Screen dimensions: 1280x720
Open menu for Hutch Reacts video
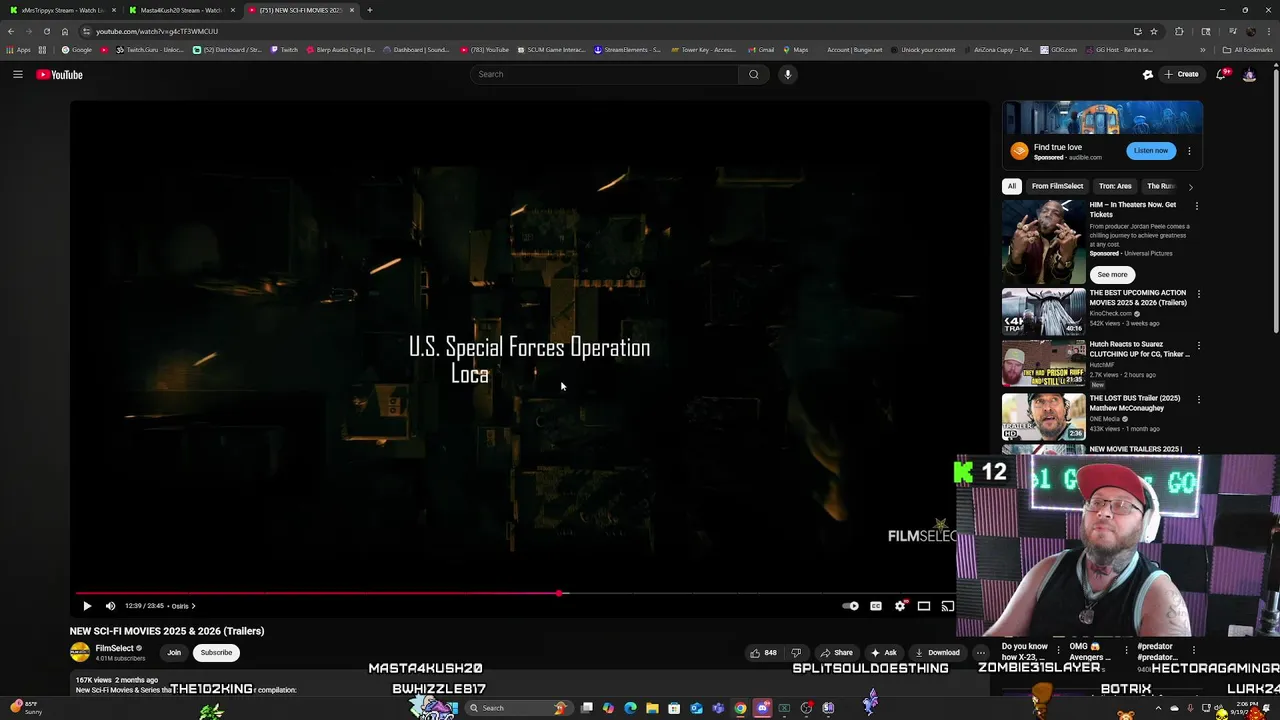[x=1198, y=346]
